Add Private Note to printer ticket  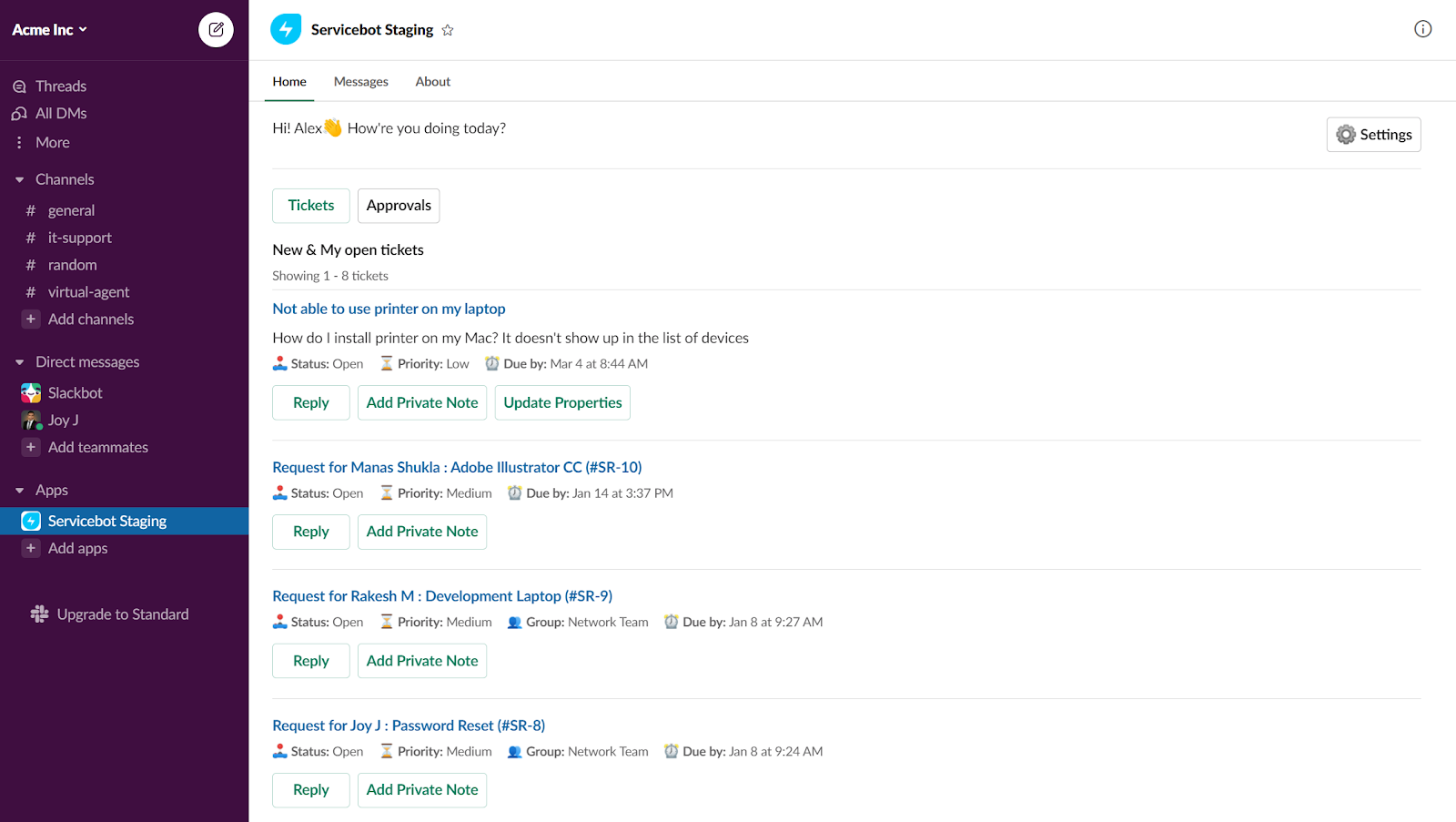[x=422, y=403]
